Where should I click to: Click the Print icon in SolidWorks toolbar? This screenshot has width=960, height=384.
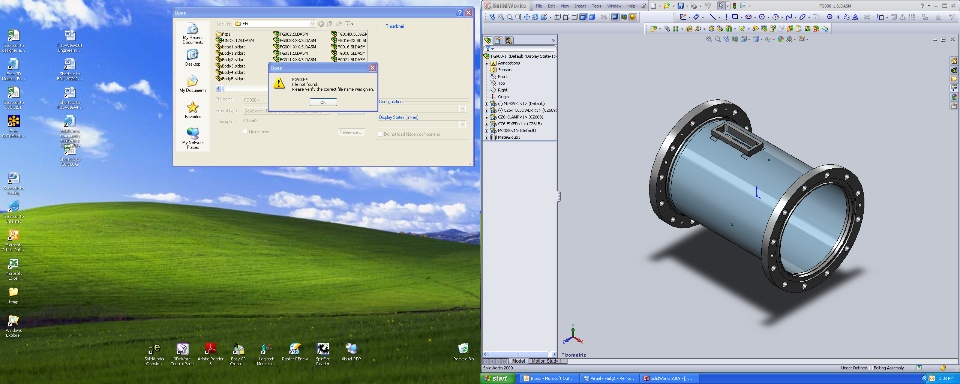coord(694,6)
